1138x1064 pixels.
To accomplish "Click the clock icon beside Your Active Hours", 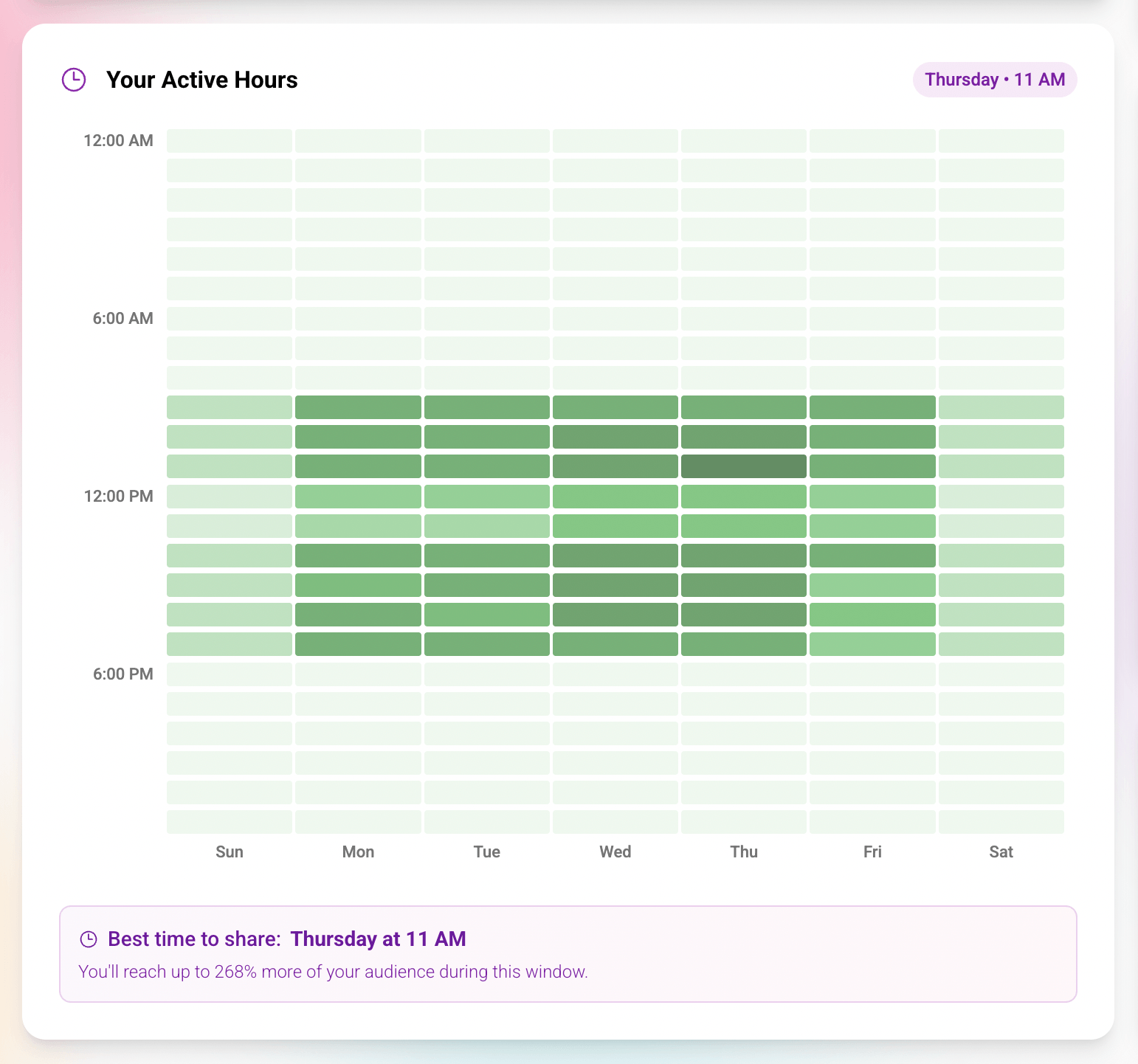I will tap(74, 79).
